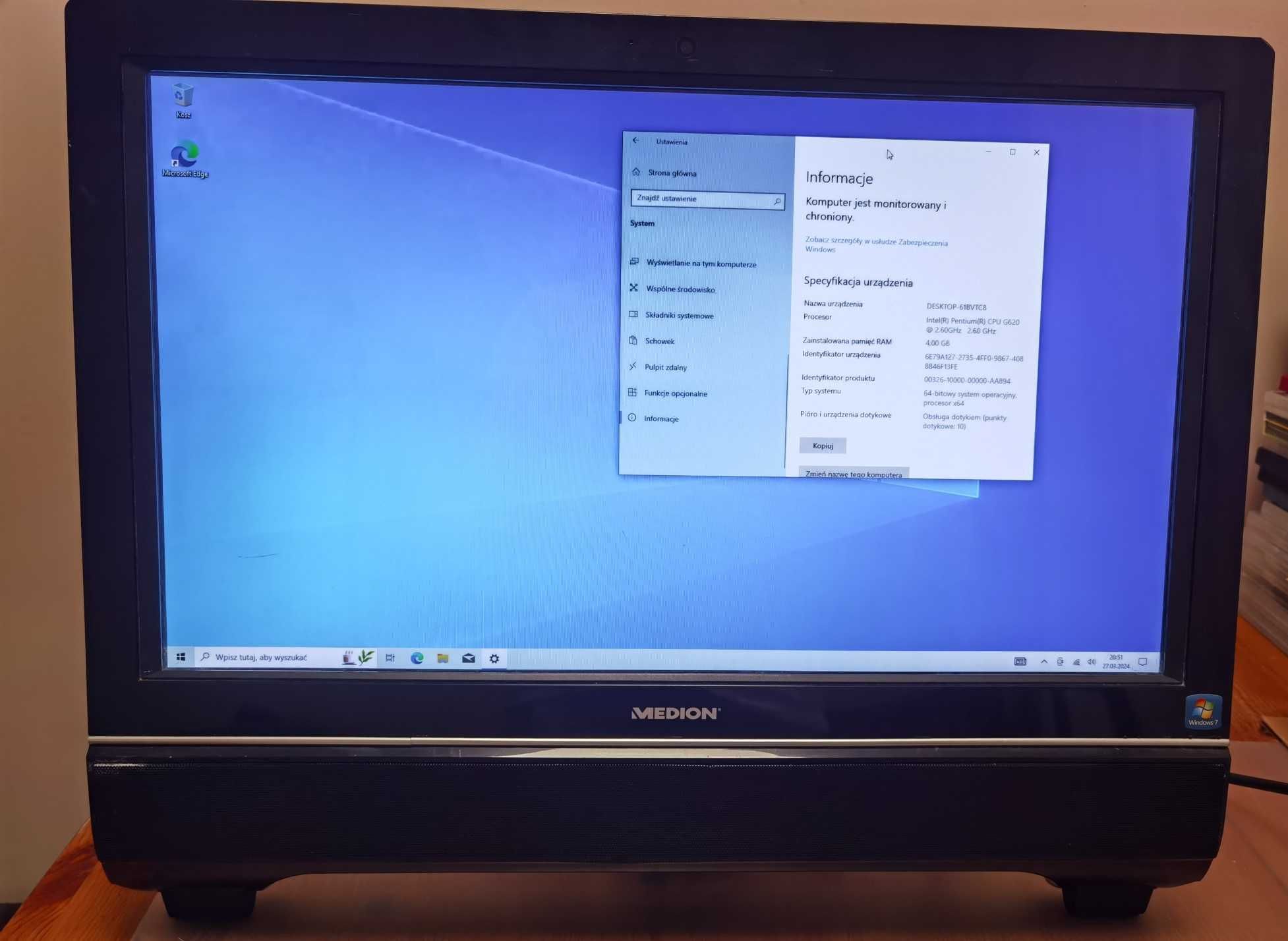
Task: Click the Settings gear on taskbar
Action: (494, 659)
